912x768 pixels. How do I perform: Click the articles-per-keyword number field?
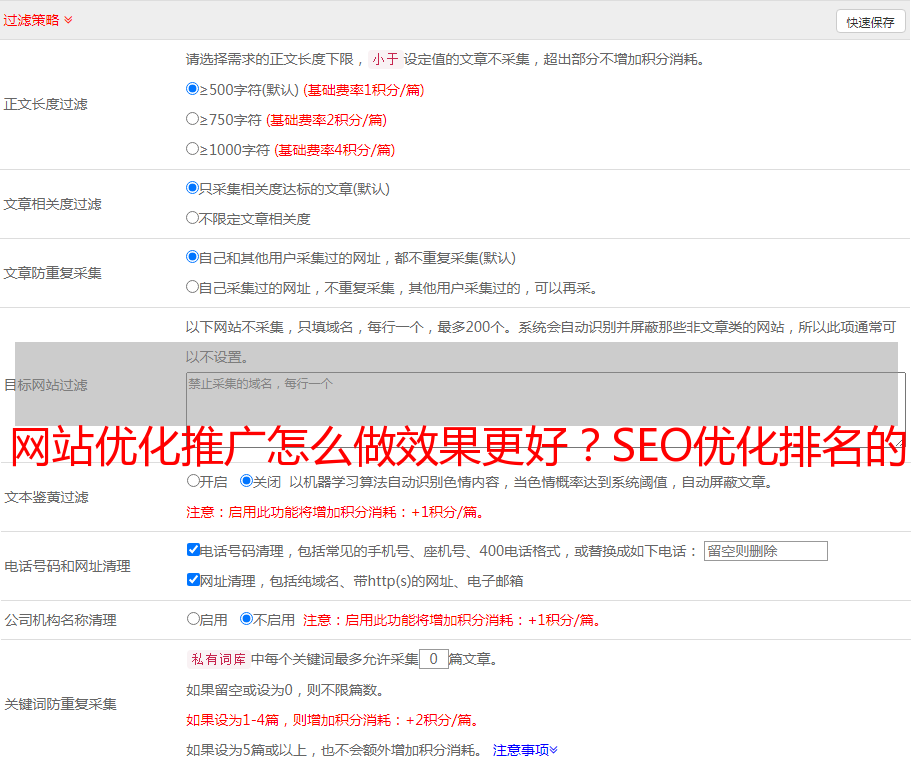[433, 659]
